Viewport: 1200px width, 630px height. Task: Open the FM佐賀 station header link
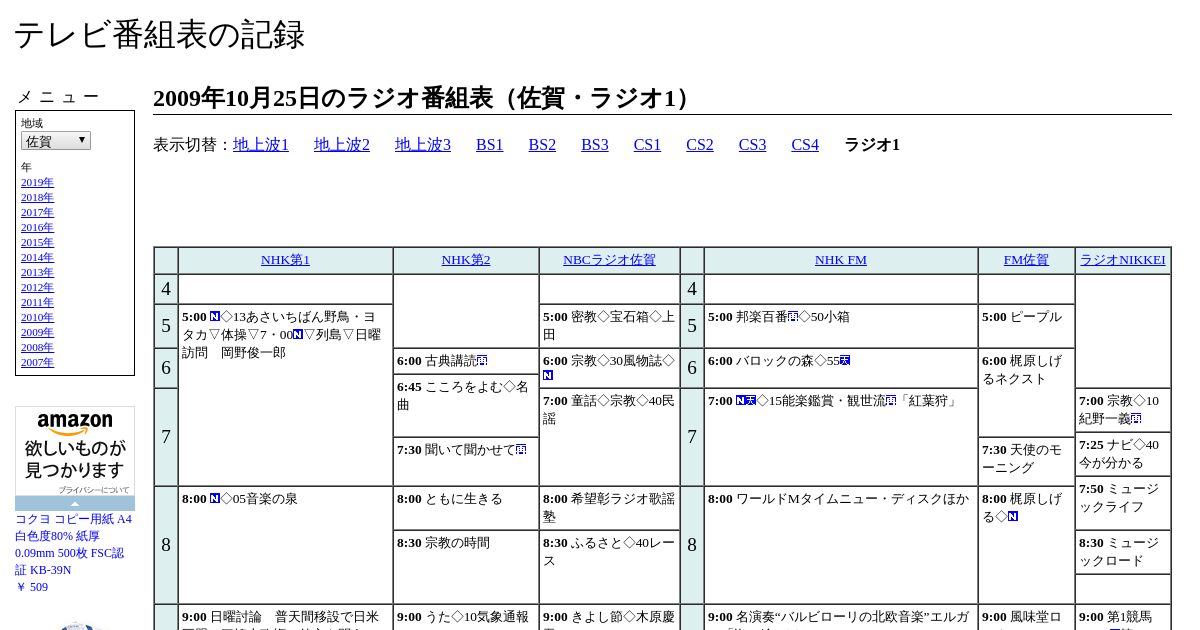point(1026,260)
